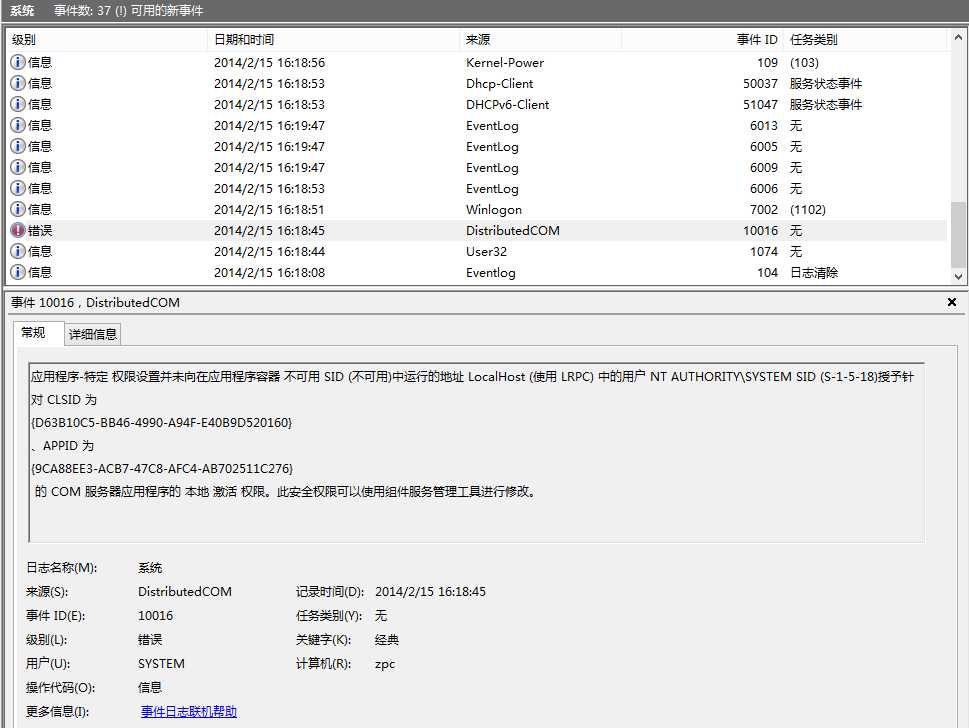
Task: Click info icon of EventLog 6009 row
Action: (x=18, y=167)
